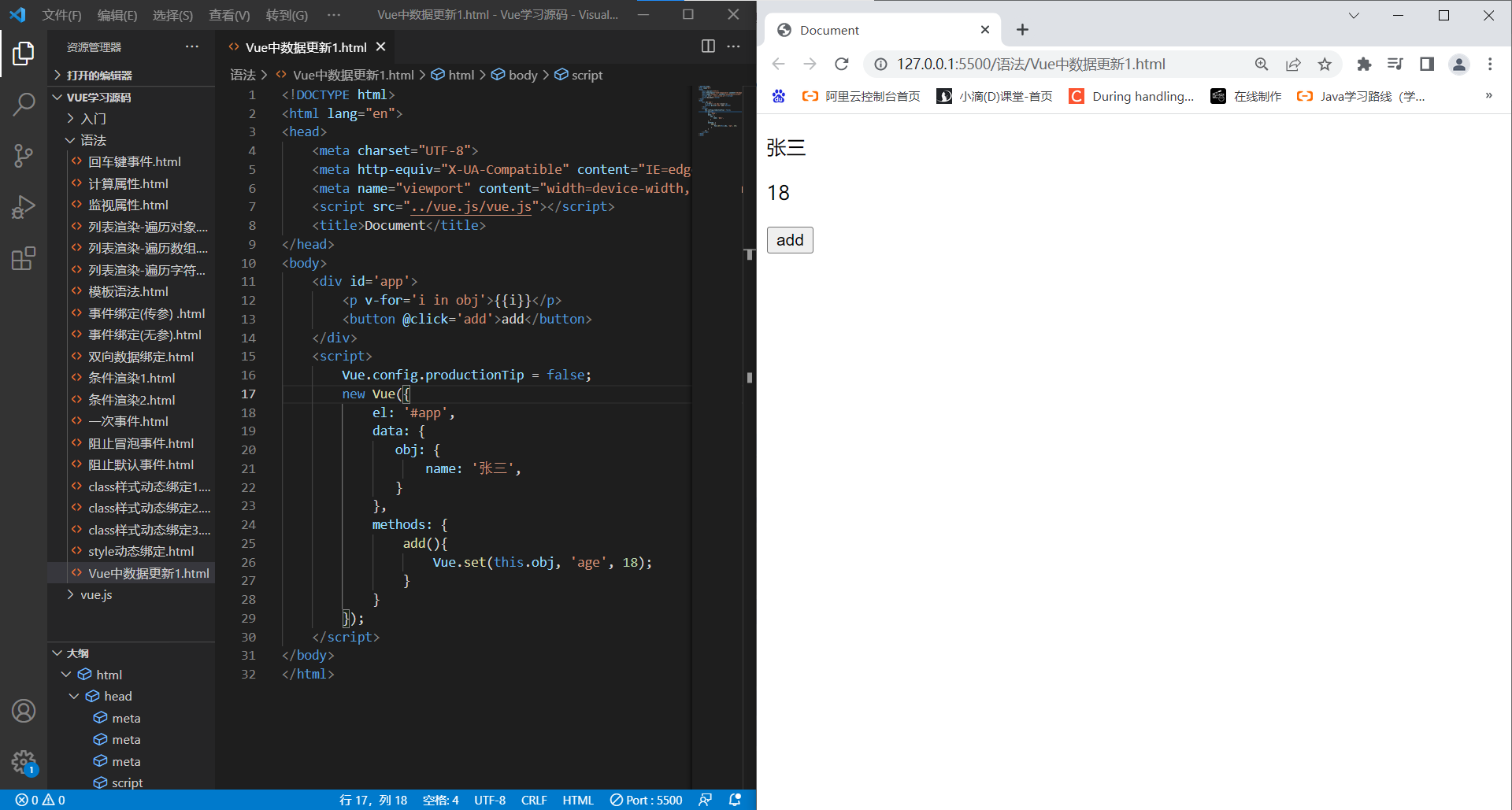The image size is (1512, 810).
Task: Change HTML language mode in status bar
Action: click(578, 800)
